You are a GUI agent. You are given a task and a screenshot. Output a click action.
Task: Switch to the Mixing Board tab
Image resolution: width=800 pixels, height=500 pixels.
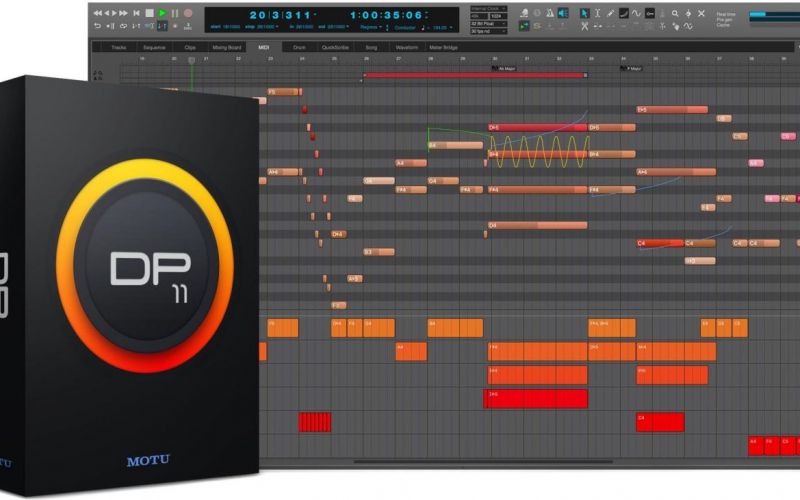coord(222,47)
